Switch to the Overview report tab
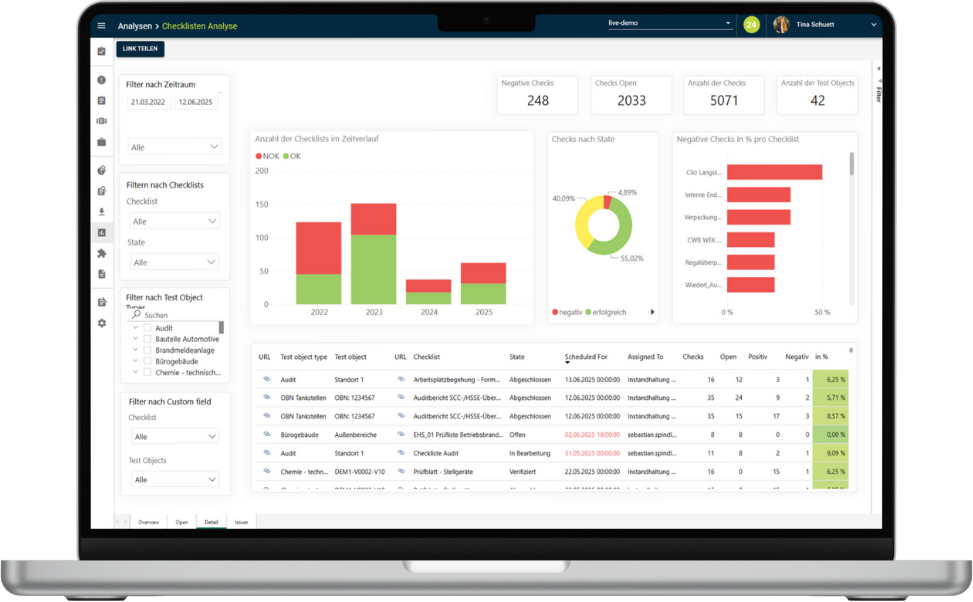Viewport: 973px width, 602px height. pyautogui.click(x=148, y=522)
